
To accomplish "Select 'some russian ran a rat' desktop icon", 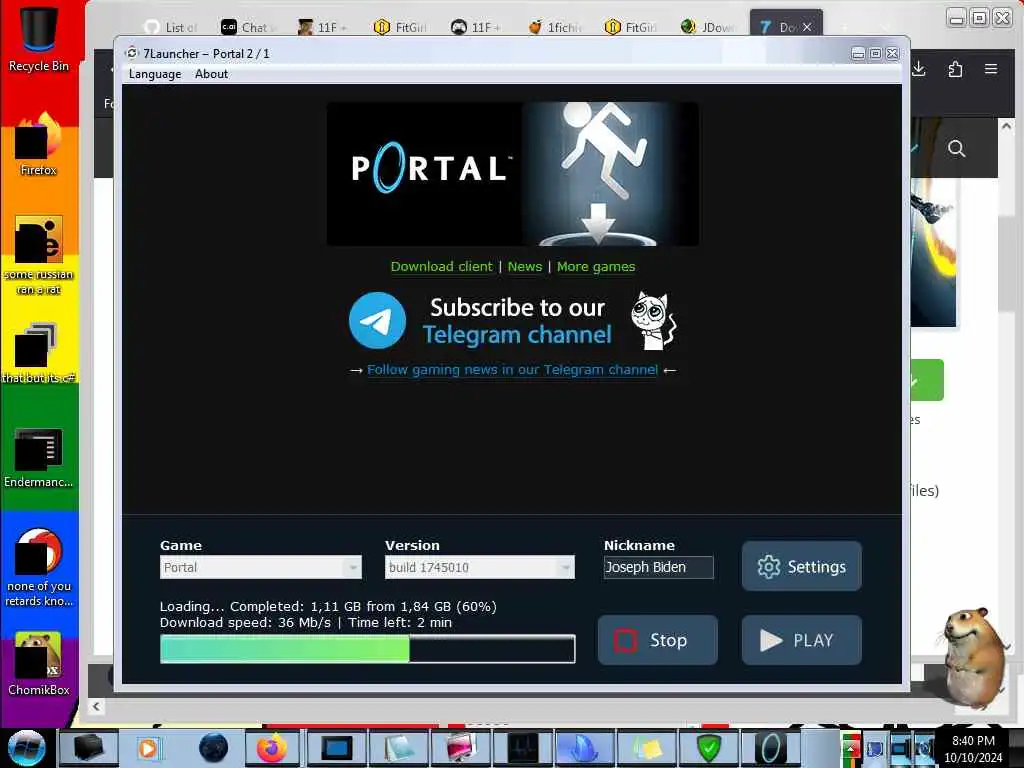I will click(x=39, y=255).
